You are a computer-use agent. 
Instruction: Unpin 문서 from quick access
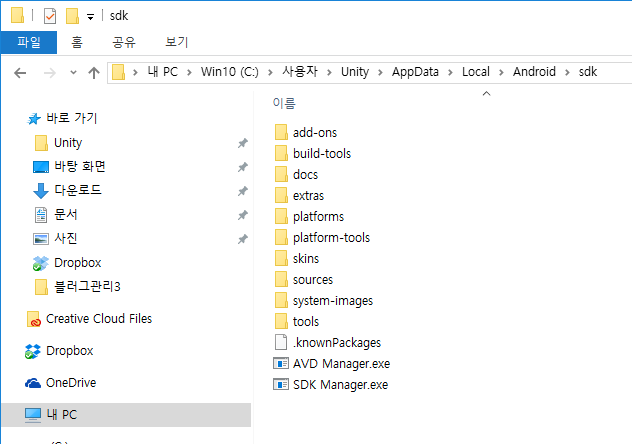pos(243,215)
